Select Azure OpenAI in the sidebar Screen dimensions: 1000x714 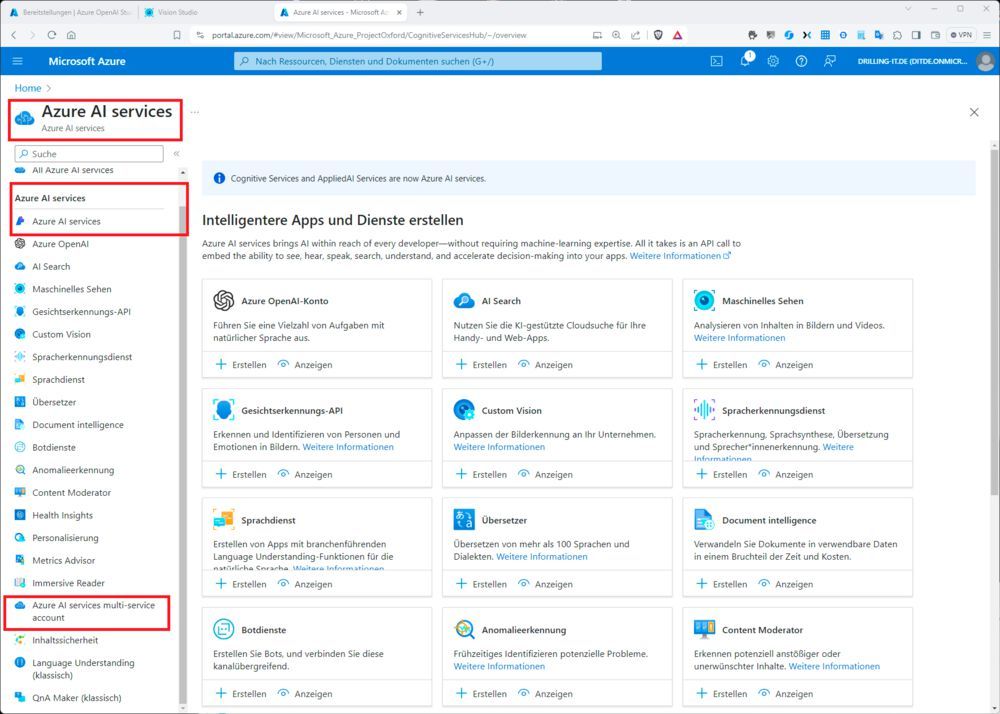tap(60, 243)
